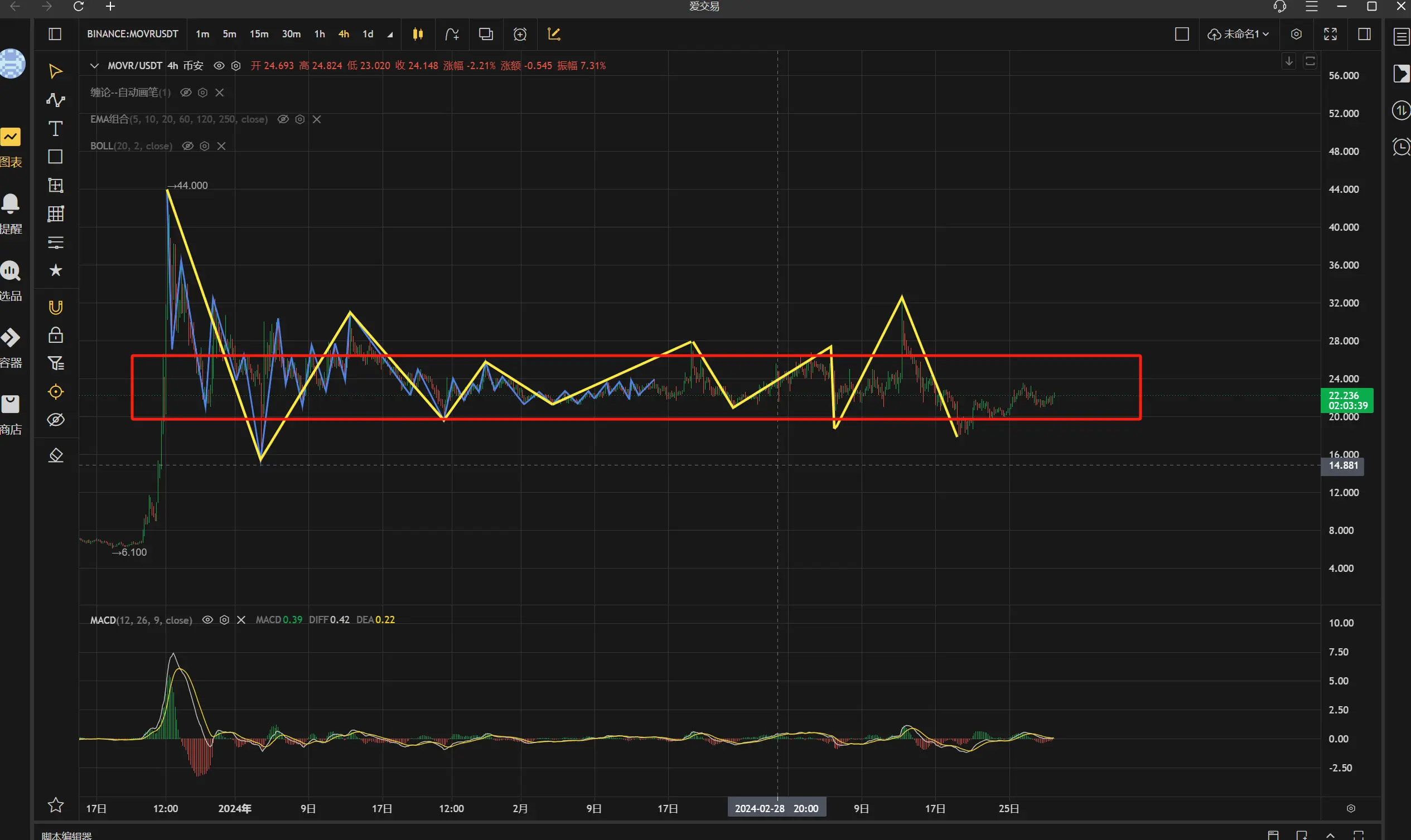
Task: Open the hamburger main menu
Action: click(1311, 6)
